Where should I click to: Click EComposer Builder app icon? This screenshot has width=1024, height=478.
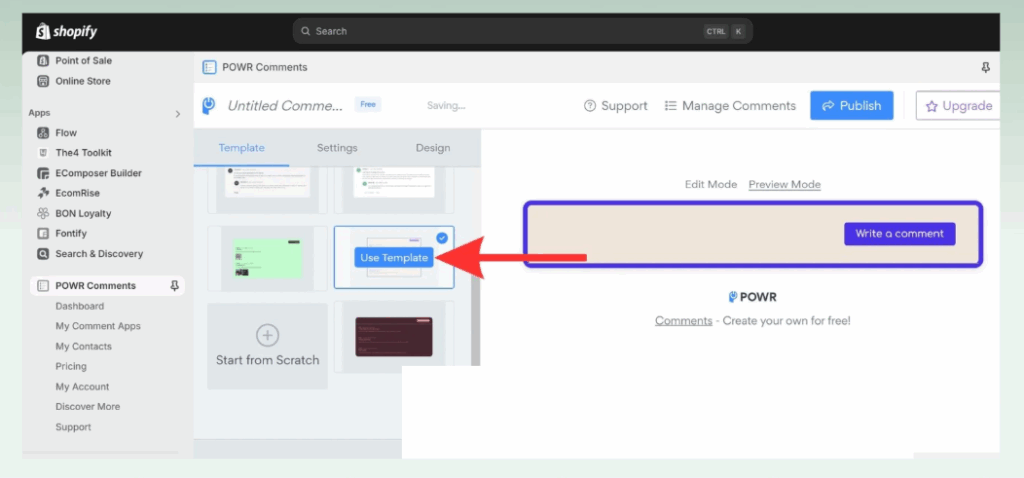[x=43, y=173]
